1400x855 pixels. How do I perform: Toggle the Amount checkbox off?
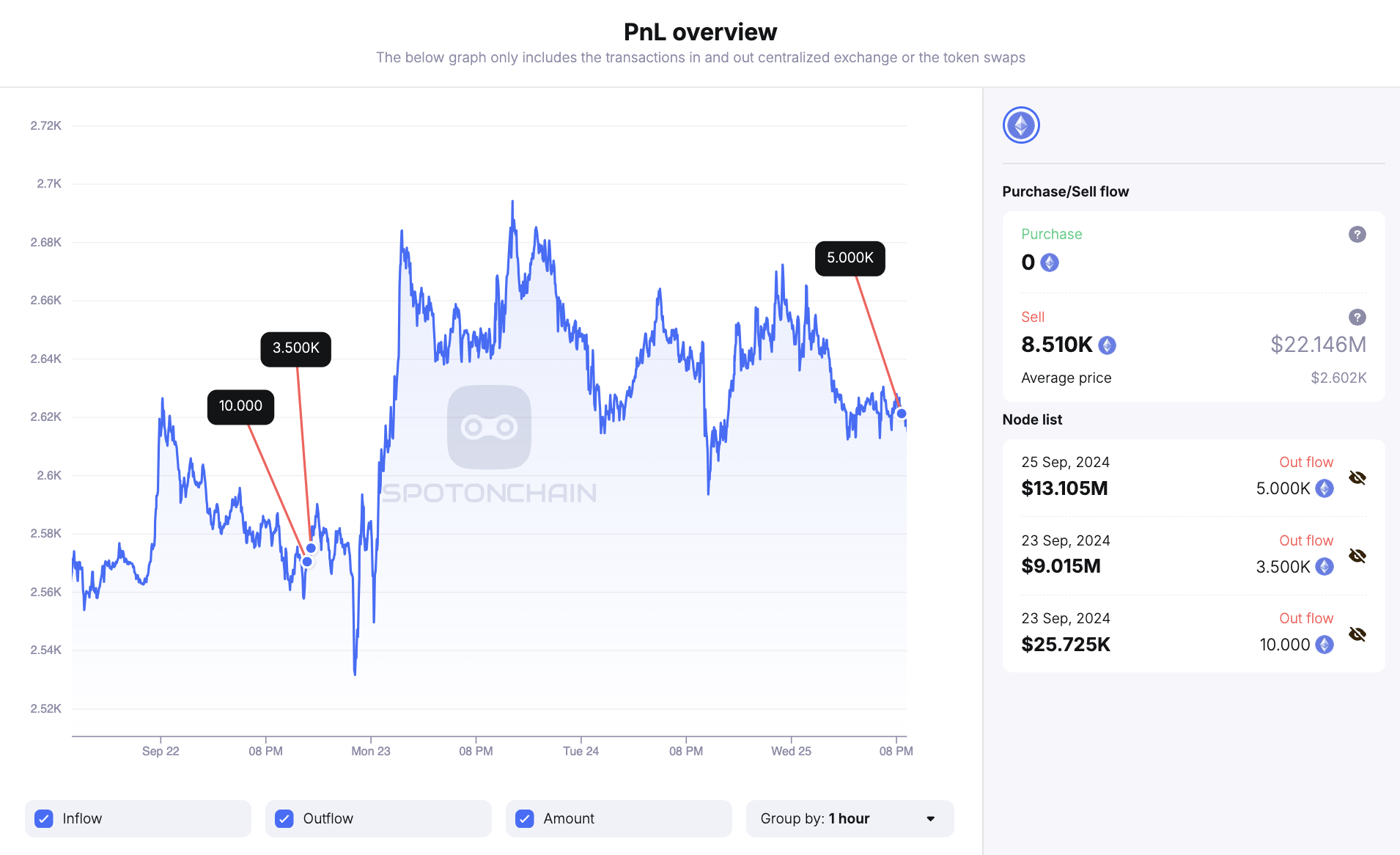(x=524, y=818)
